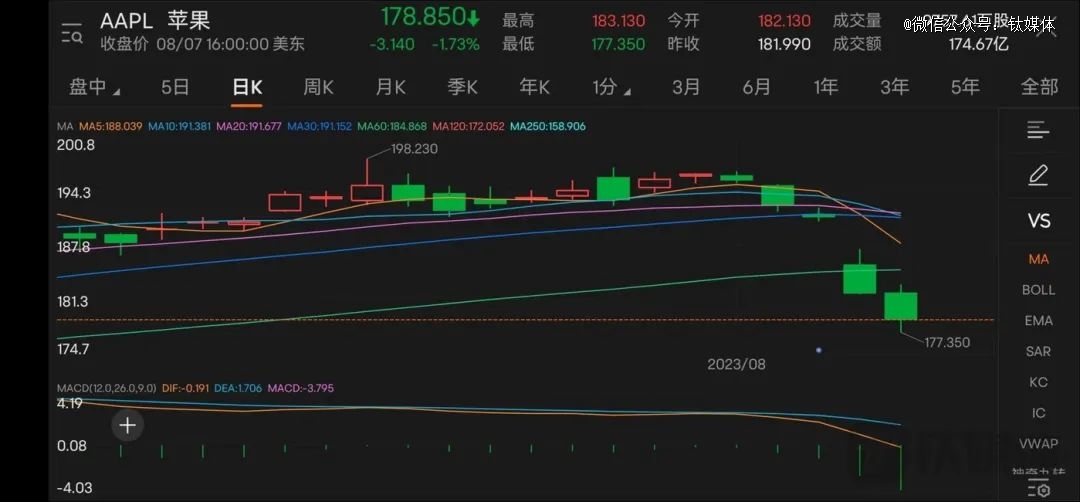Toggle the MA indicator in sidebar

(1039, 260)
